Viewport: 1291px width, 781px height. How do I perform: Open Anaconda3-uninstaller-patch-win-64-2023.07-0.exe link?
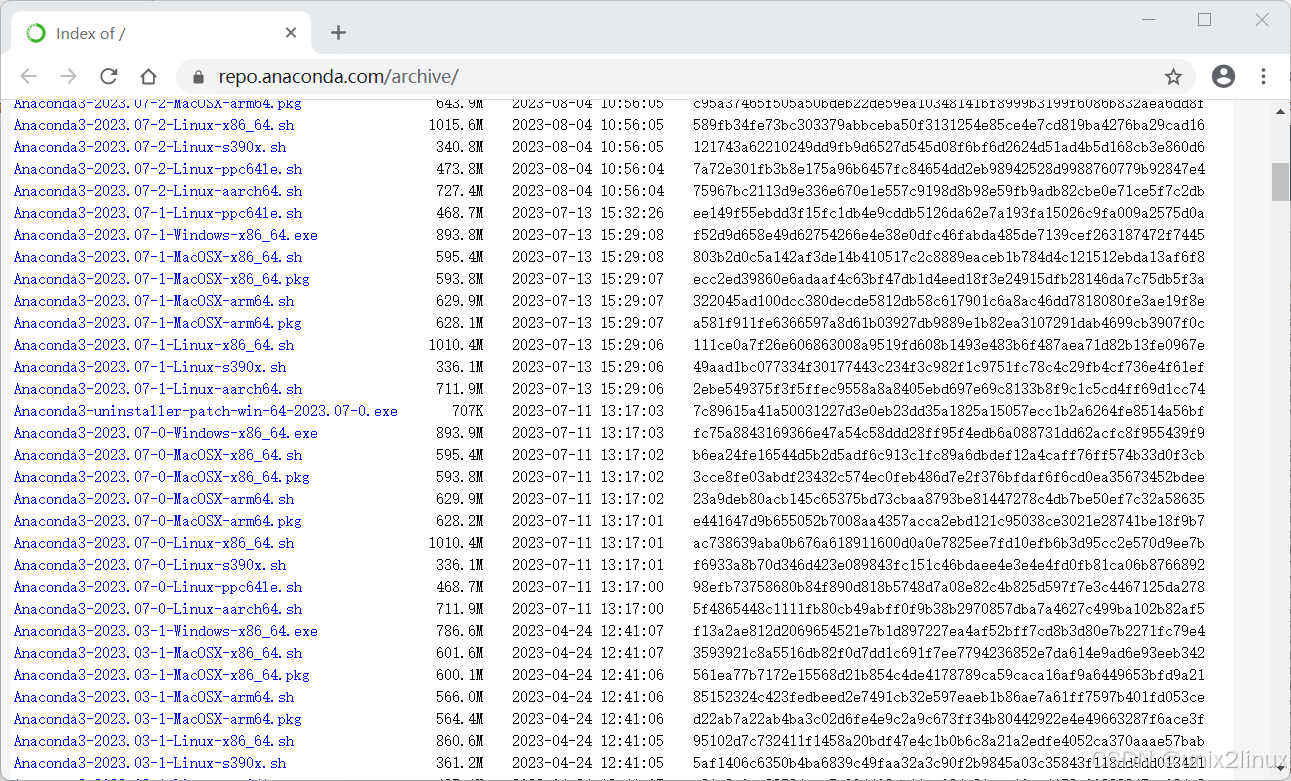coord(206,411)
